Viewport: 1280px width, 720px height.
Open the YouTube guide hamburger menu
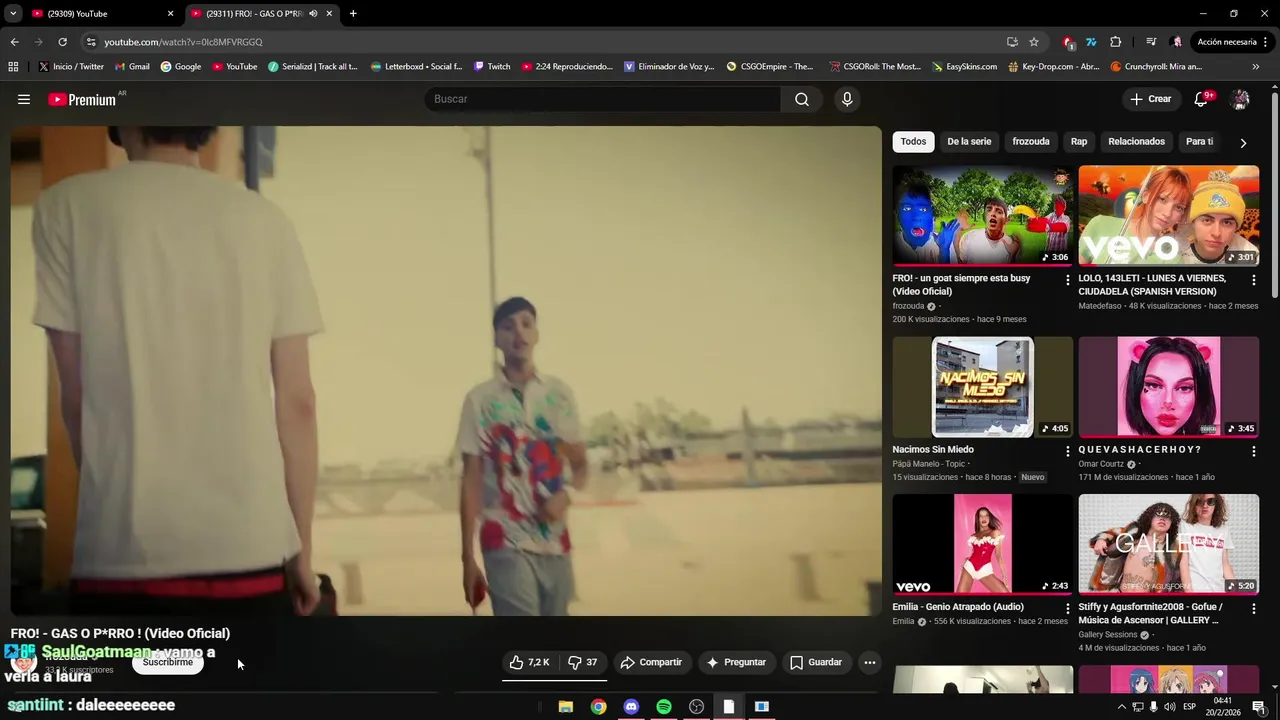[24, 99]
